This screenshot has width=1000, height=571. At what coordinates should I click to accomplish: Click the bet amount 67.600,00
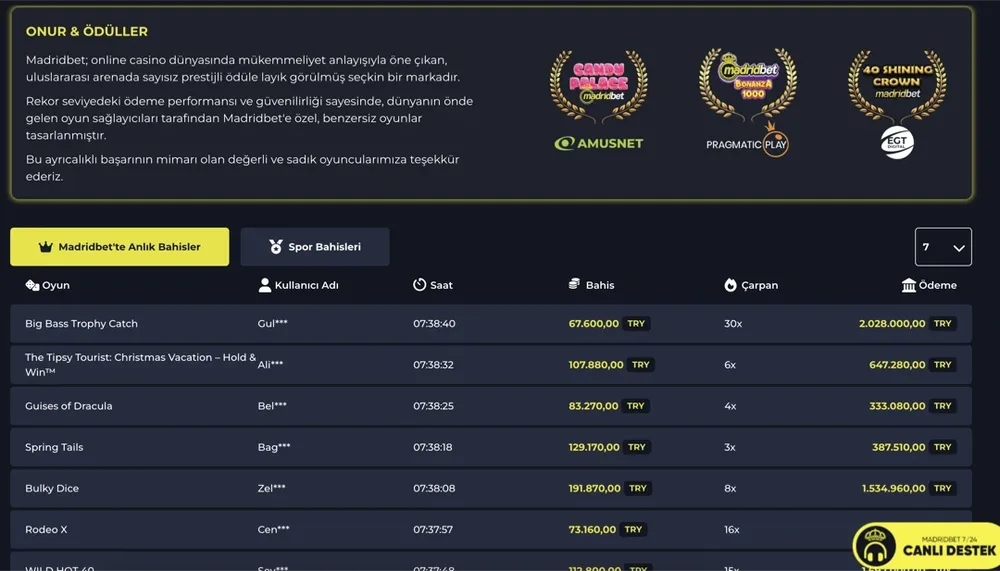click(x=594, y=323)
